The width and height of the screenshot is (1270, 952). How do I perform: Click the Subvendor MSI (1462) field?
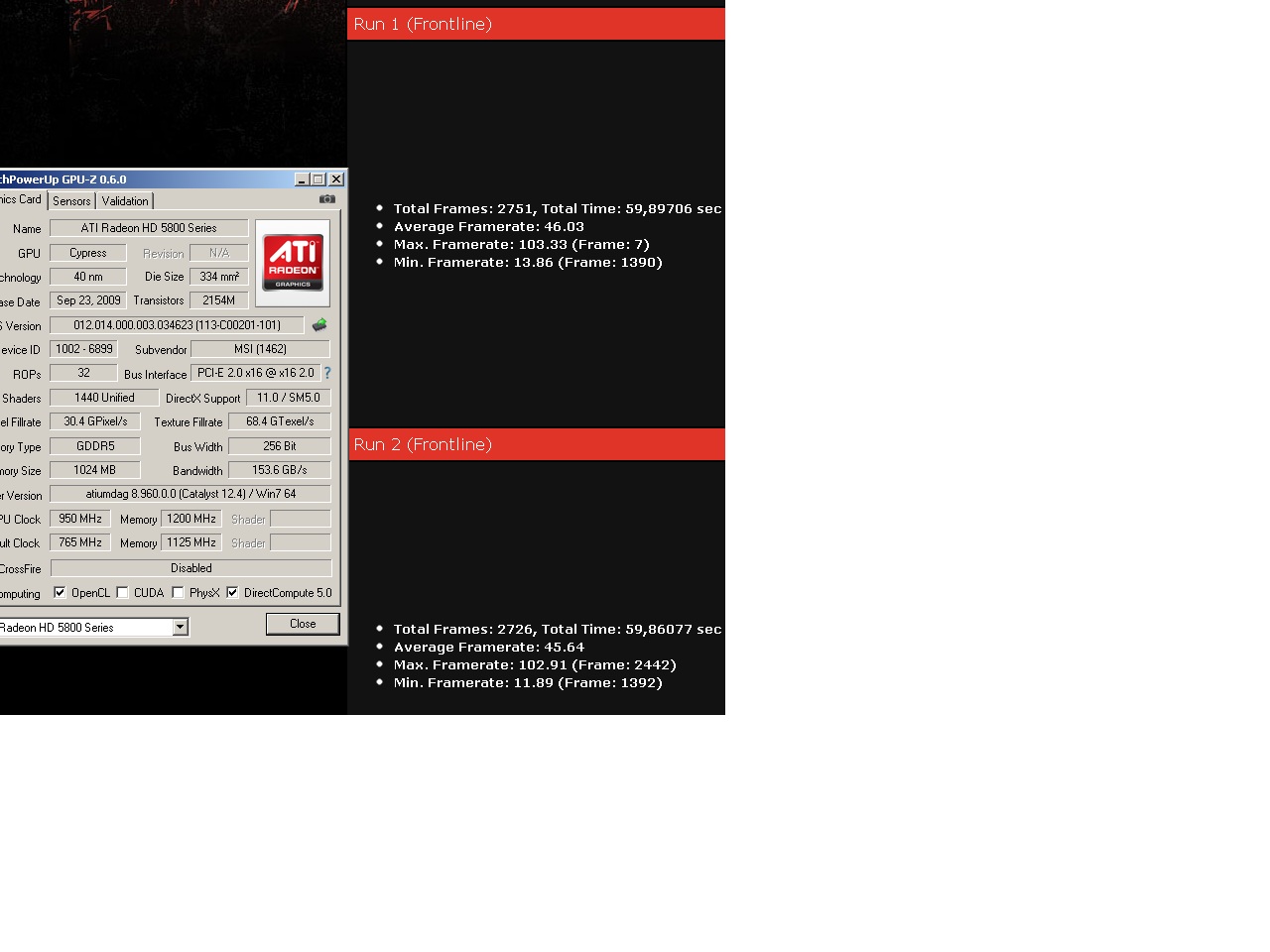coord(260,349)
